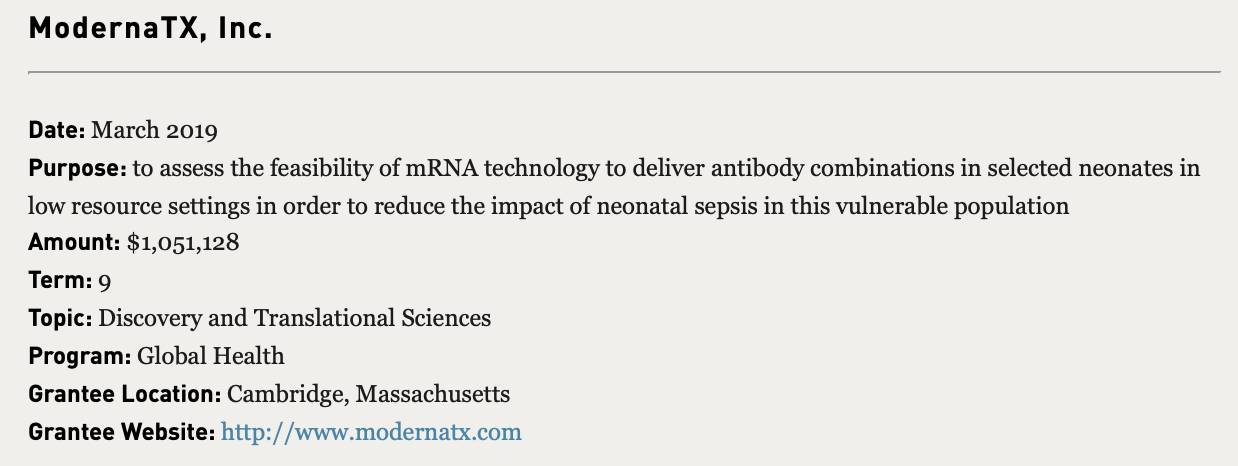1238x466 pixels.
Task: Click the Grantee Website label
Action: pos(122,432)
